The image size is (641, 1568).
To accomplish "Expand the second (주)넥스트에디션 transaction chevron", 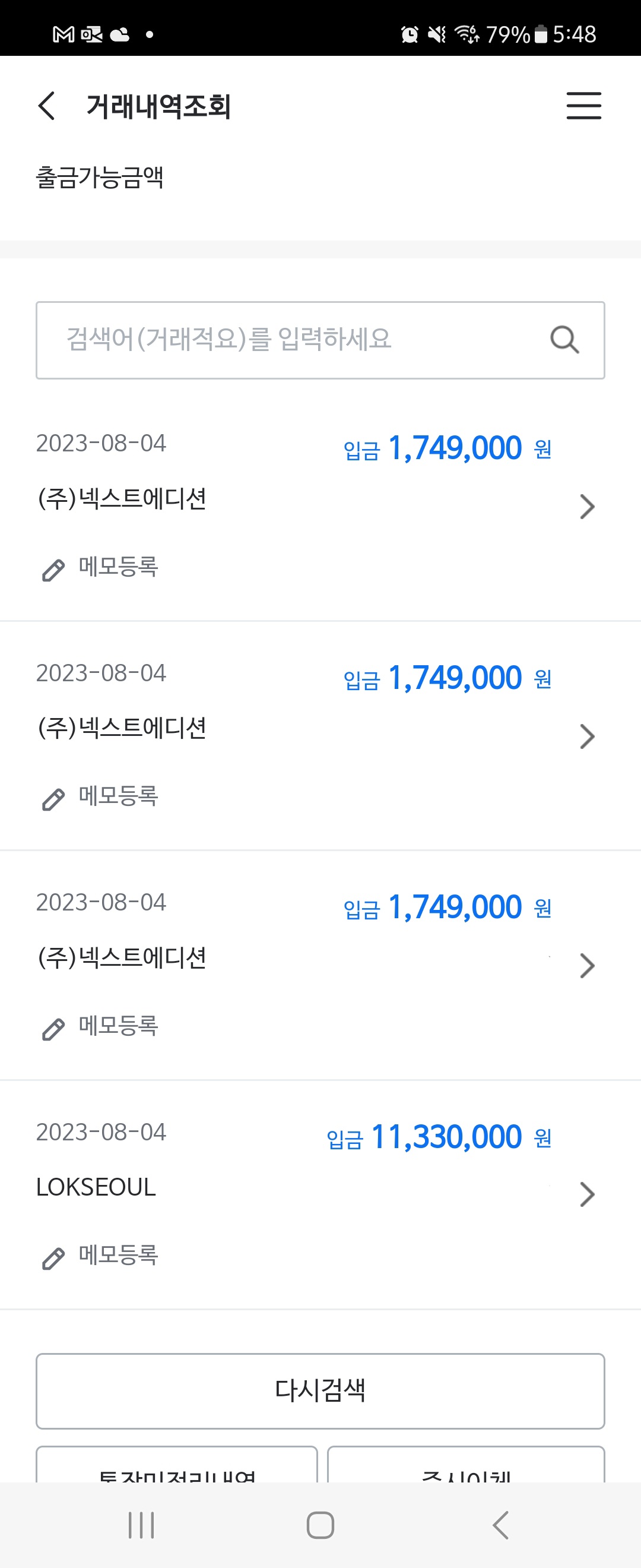I will [586, 736].
